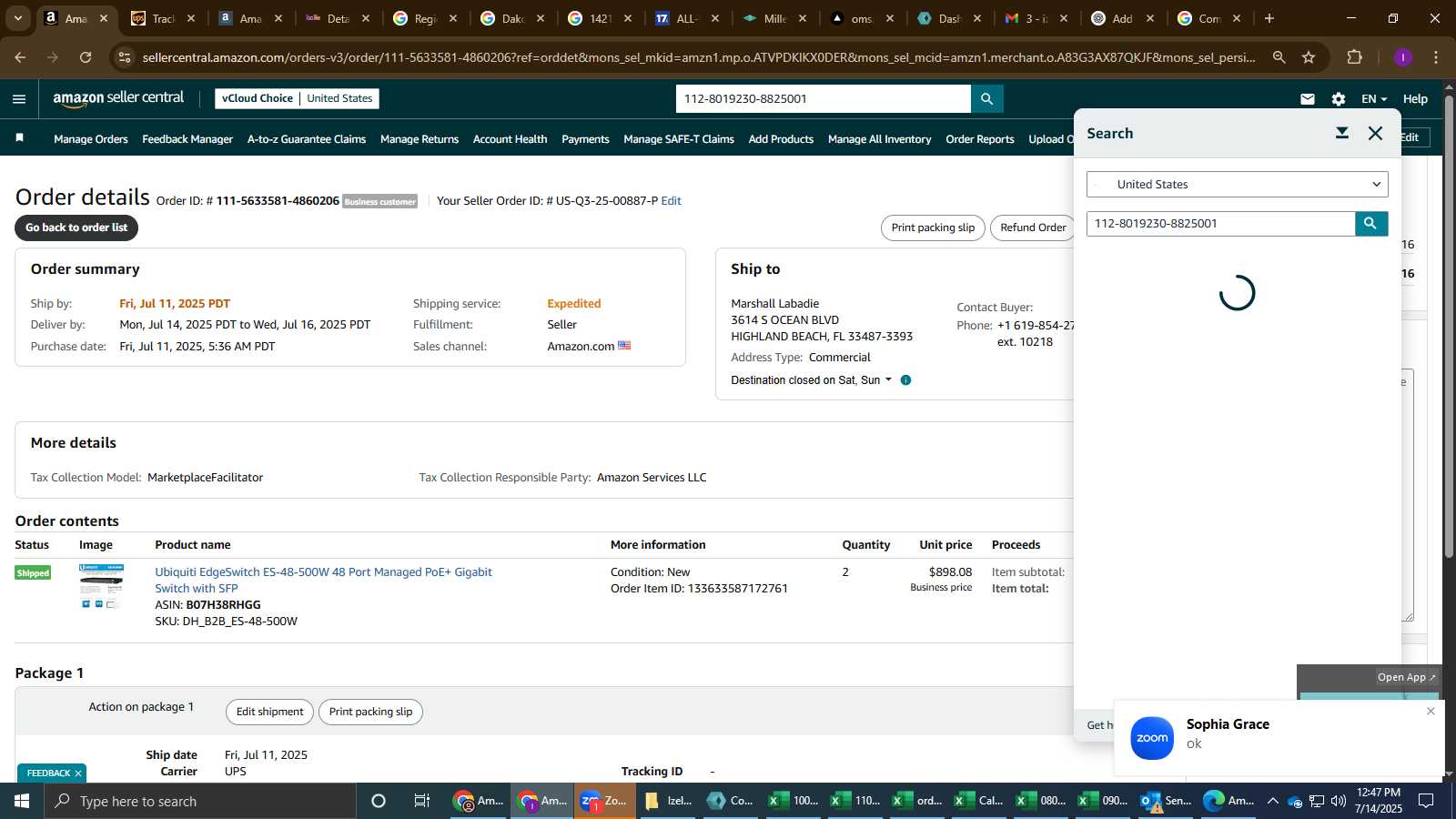Switch vCloud Choice United States account selector
The height and width of the screenshot is (819, 1456).
pyautogui.click(x=297, y=98)
